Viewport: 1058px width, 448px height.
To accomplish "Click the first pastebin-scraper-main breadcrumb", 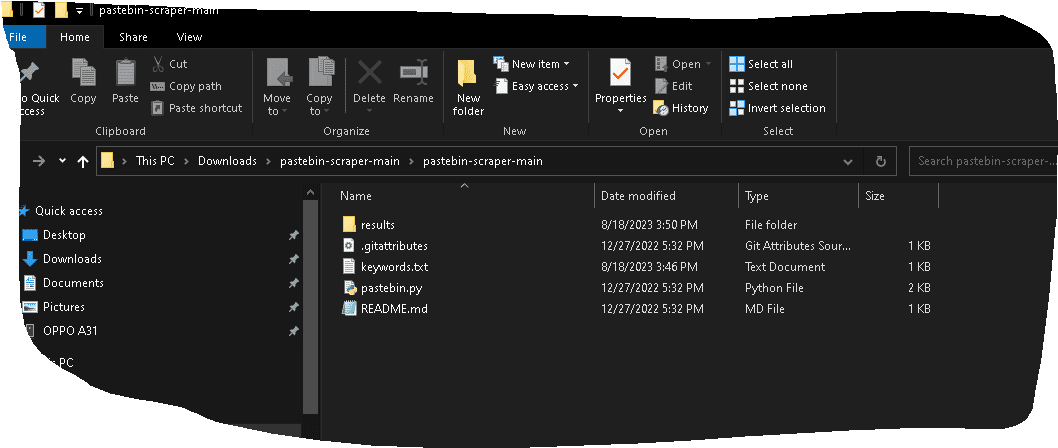I will point(339,161).
